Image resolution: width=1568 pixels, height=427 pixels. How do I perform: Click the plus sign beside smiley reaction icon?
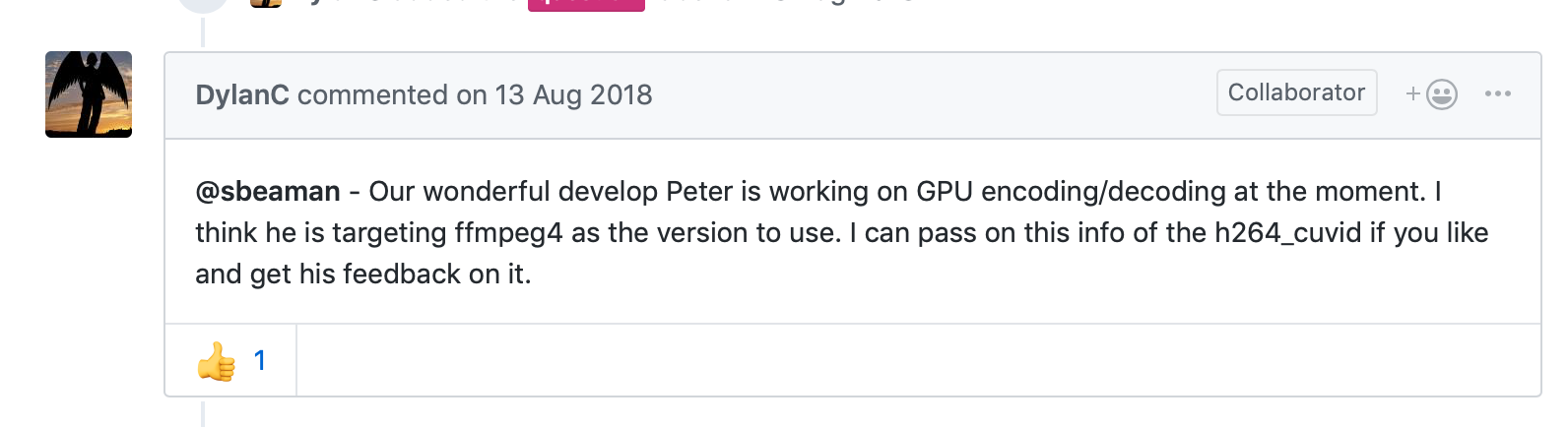click(x=1412, y=93)
